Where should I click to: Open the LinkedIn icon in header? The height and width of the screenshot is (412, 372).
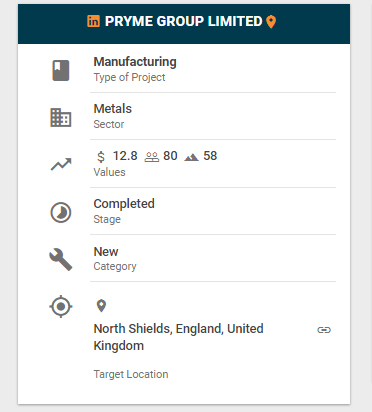point(93,21)
